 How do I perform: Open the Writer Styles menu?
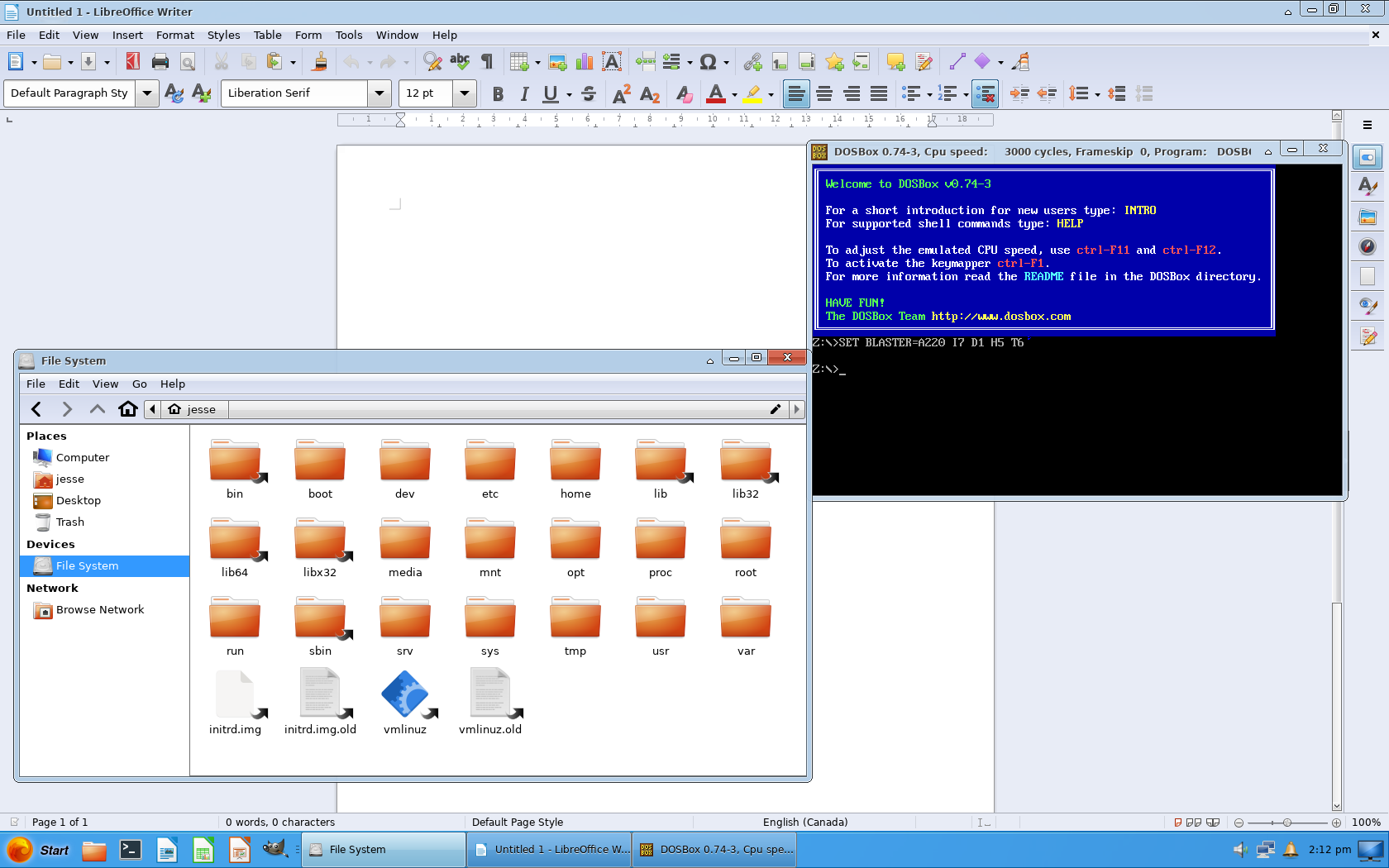[x=223, y=35]
